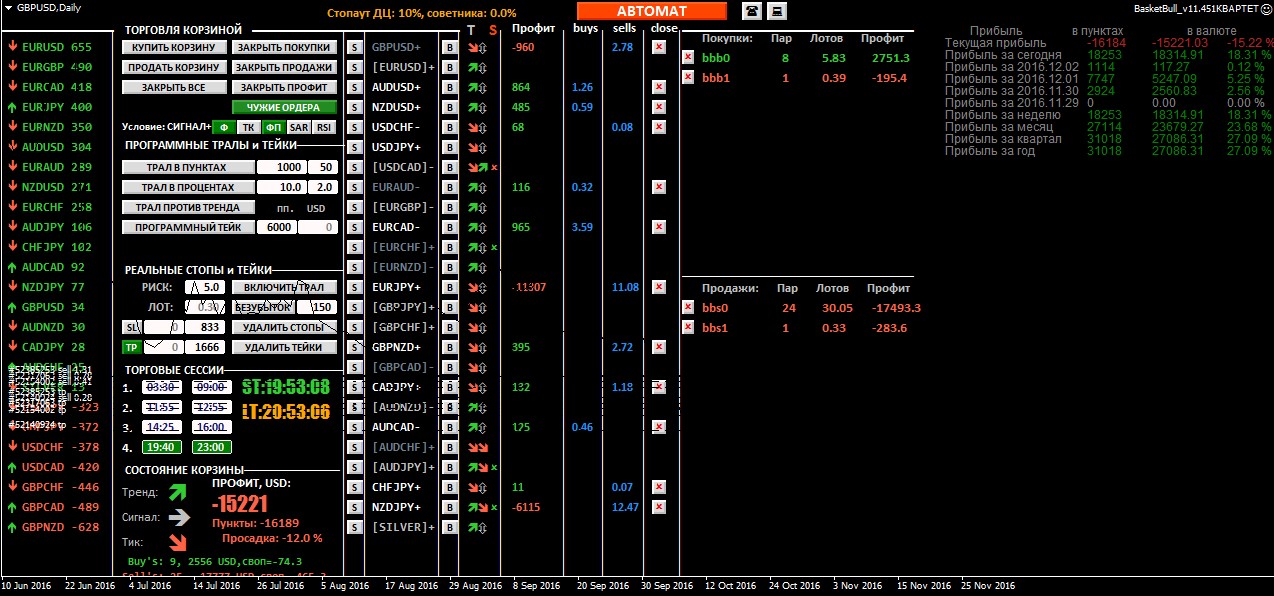
Task: Toggle the ЧУЖИЕ ОРДЕРА green button
Action: point(284,107)
